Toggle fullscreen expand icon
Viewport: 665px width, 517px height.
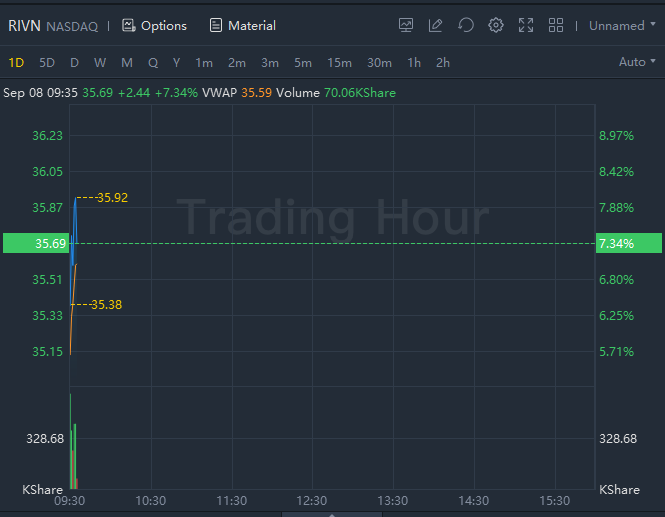click(x=526, y=25)
